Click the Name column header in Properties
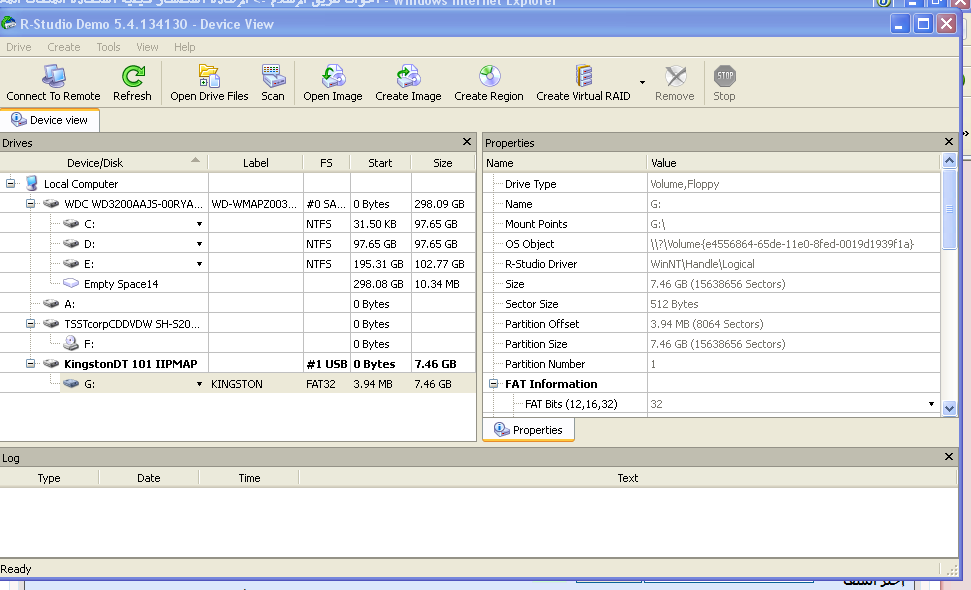This screenshot has height=590, width=971. point(565,163)
